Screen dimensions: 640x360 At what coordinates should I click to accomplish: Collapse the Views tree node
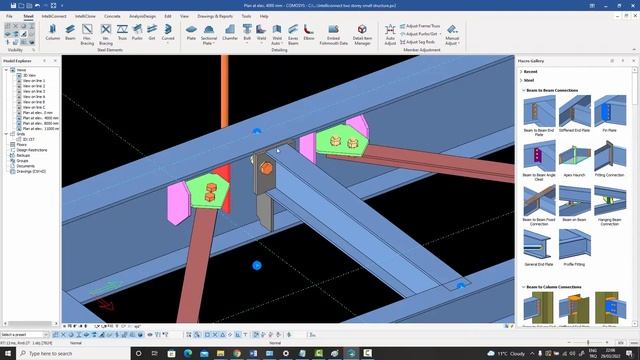(x=6, y=70)
